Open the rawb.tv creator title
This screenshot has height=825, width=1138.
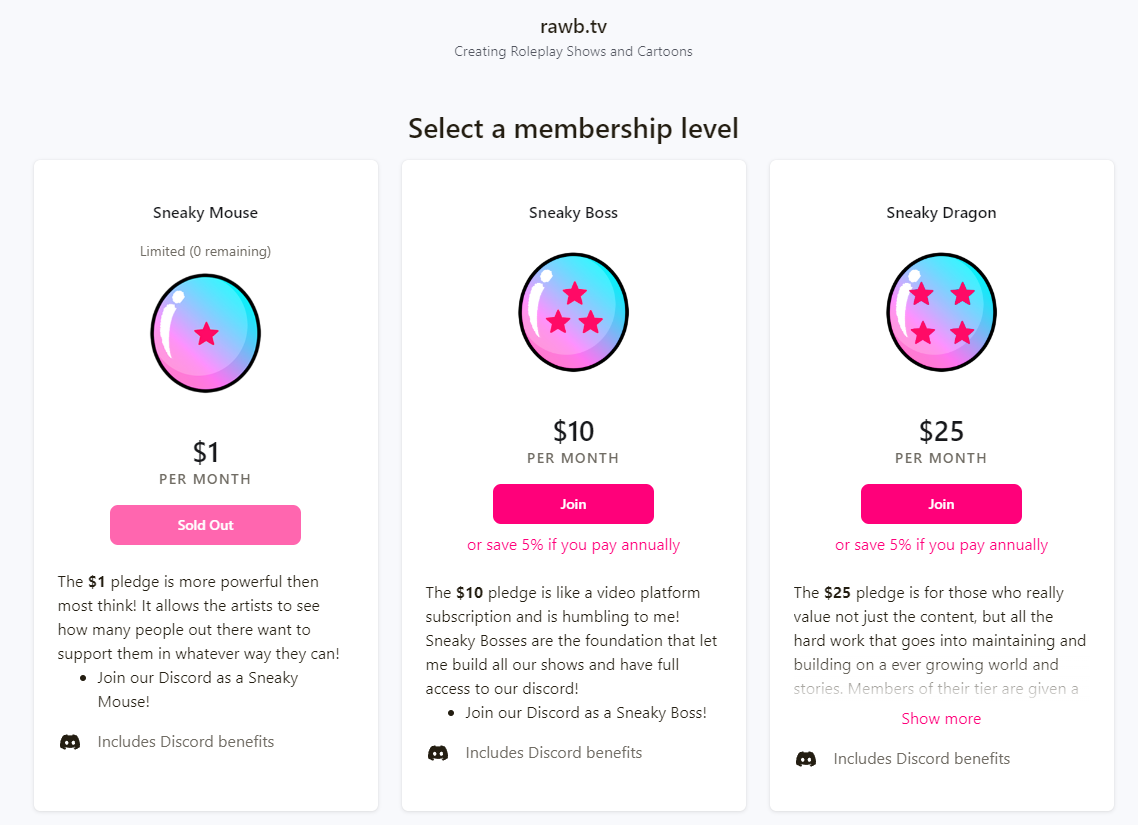pyautogui.click(x=573, y=27)
